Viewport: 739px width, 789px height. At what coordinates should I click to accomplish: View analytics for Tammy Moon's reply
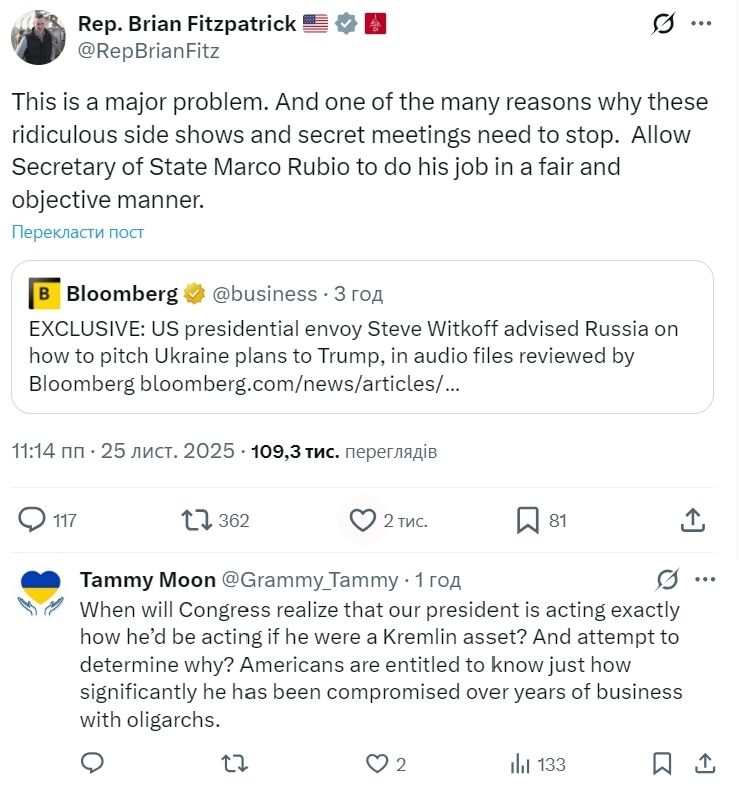click(520, 764)
